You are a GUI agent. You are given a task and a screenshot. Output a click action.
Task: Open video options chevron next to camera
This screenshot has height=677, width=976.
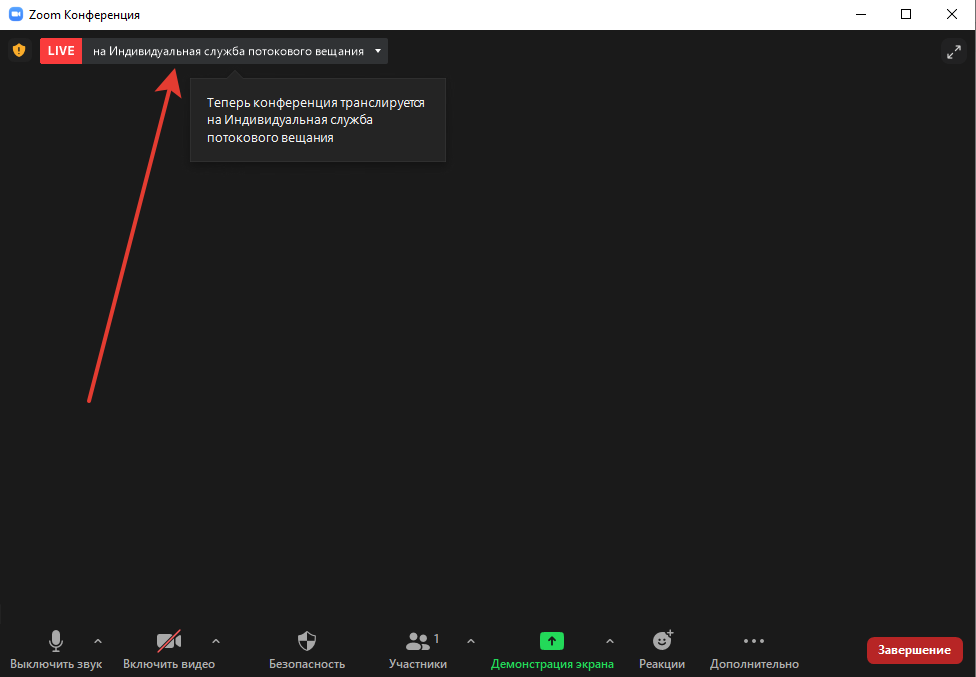click(216, 641)
